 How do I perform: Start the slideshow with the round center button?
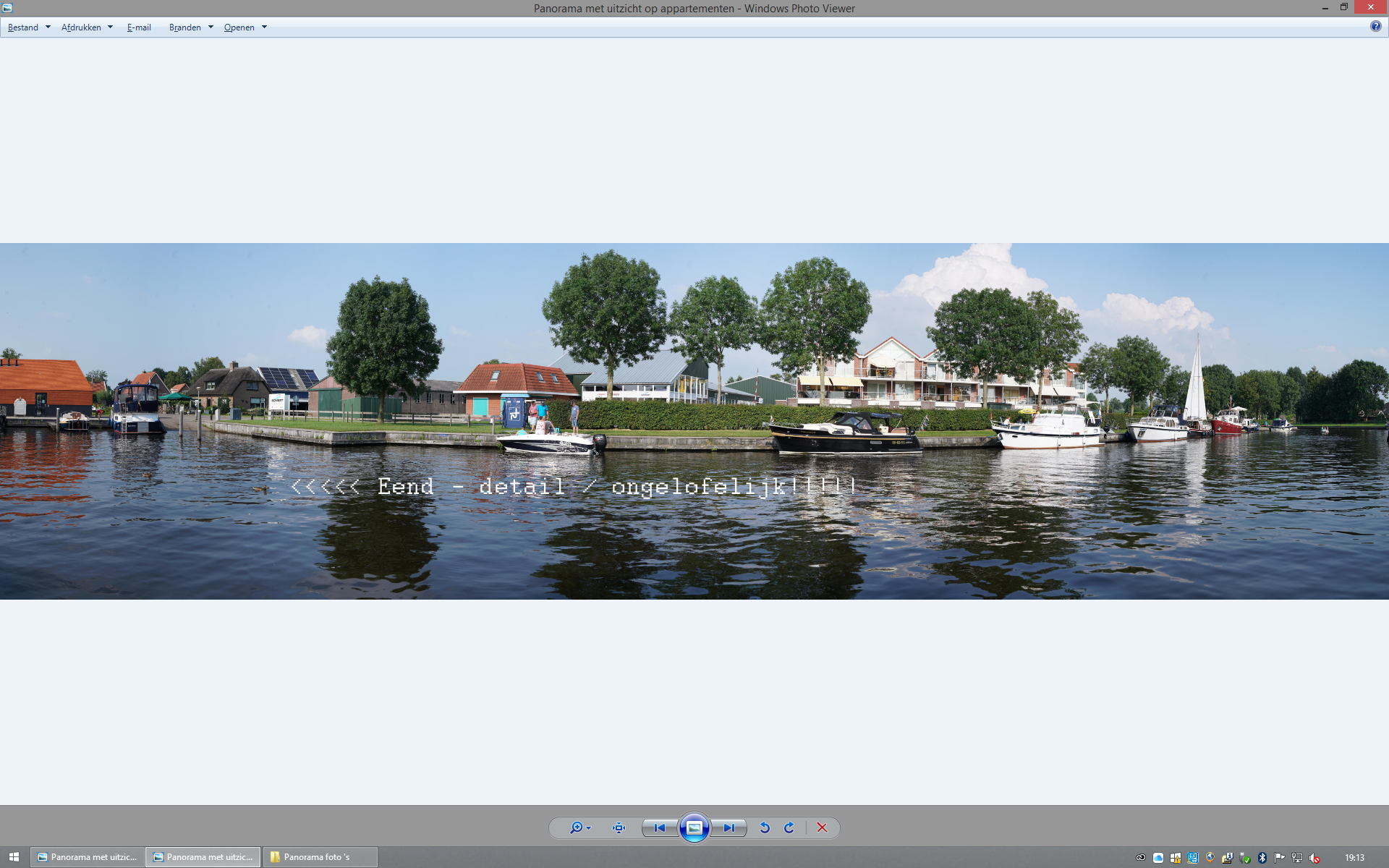point(694,827)
